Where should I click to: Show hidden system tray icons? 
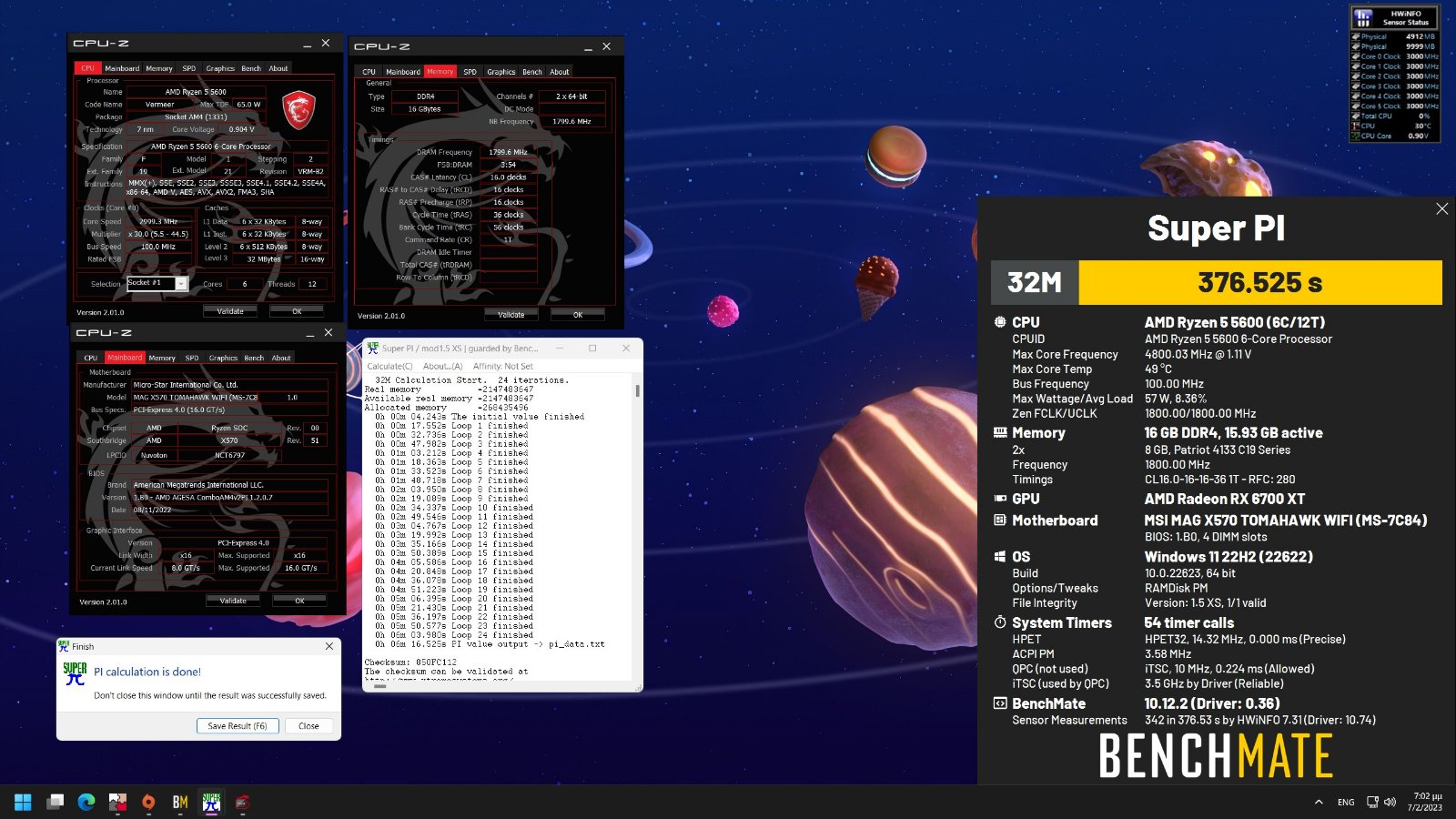click(1319, 802)
